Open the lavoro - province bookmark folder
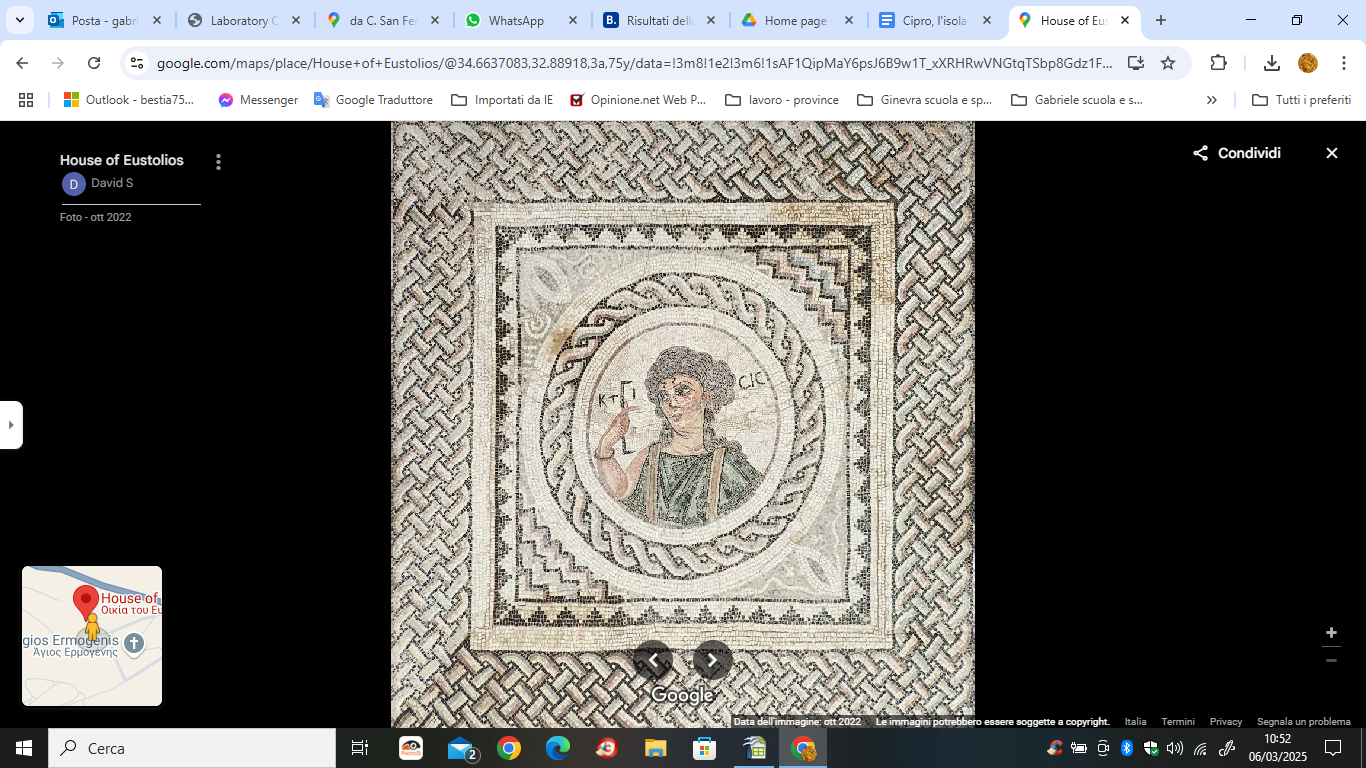The image size is (1366, 768). point(782,100)
